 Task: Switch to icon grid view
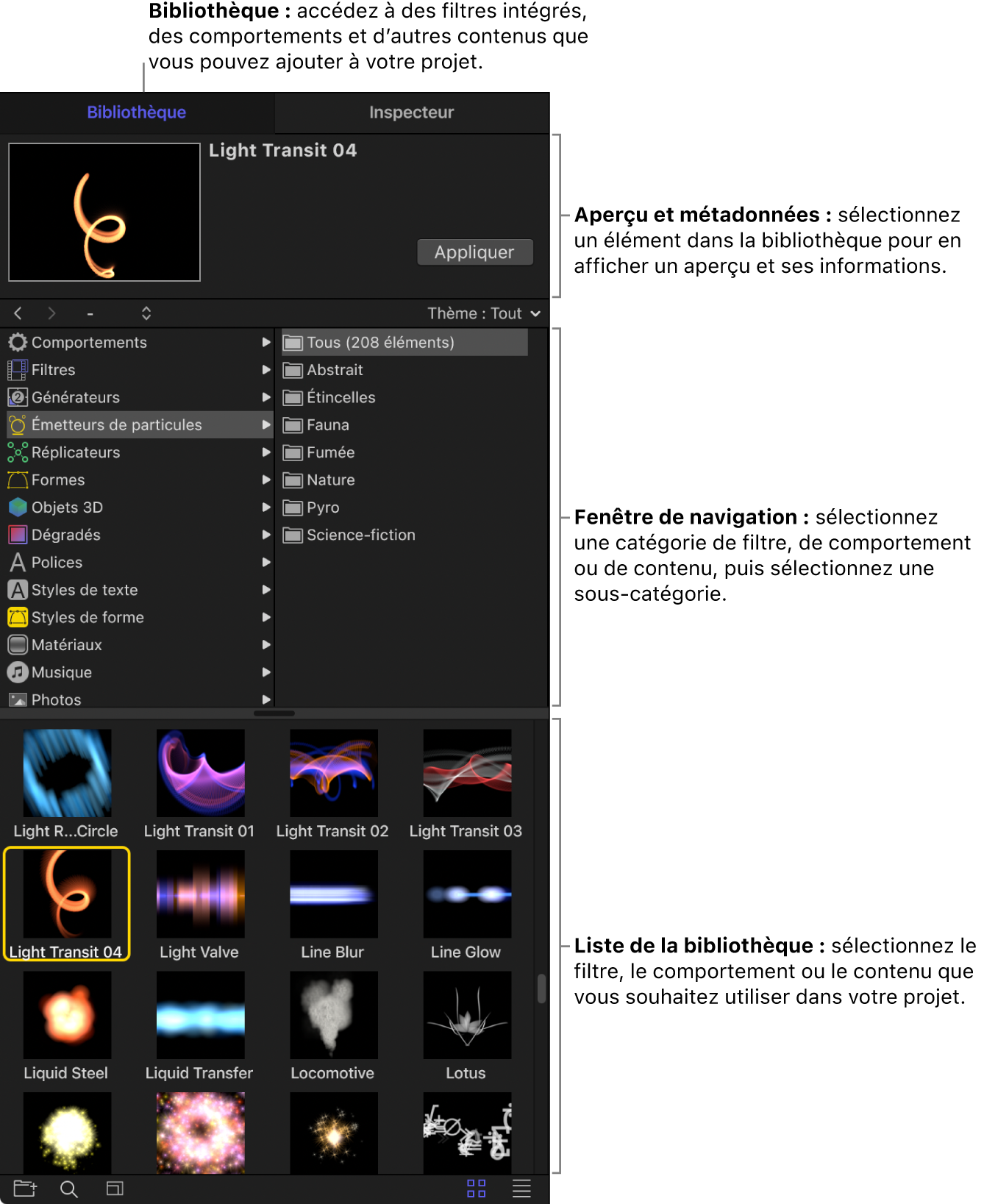pyautogui.click(x=476, y=1189)
